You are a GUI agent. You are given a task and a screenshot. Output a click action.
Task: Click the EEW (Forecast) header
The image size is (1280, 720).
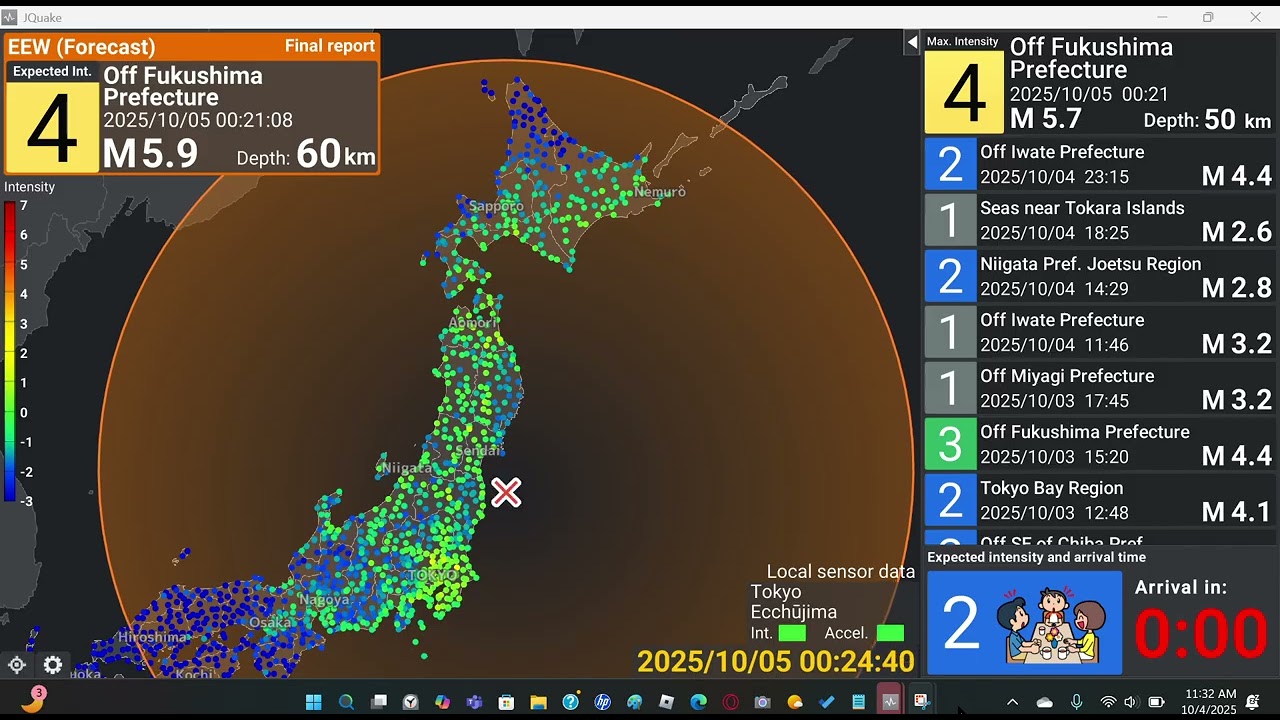(82, 46)
